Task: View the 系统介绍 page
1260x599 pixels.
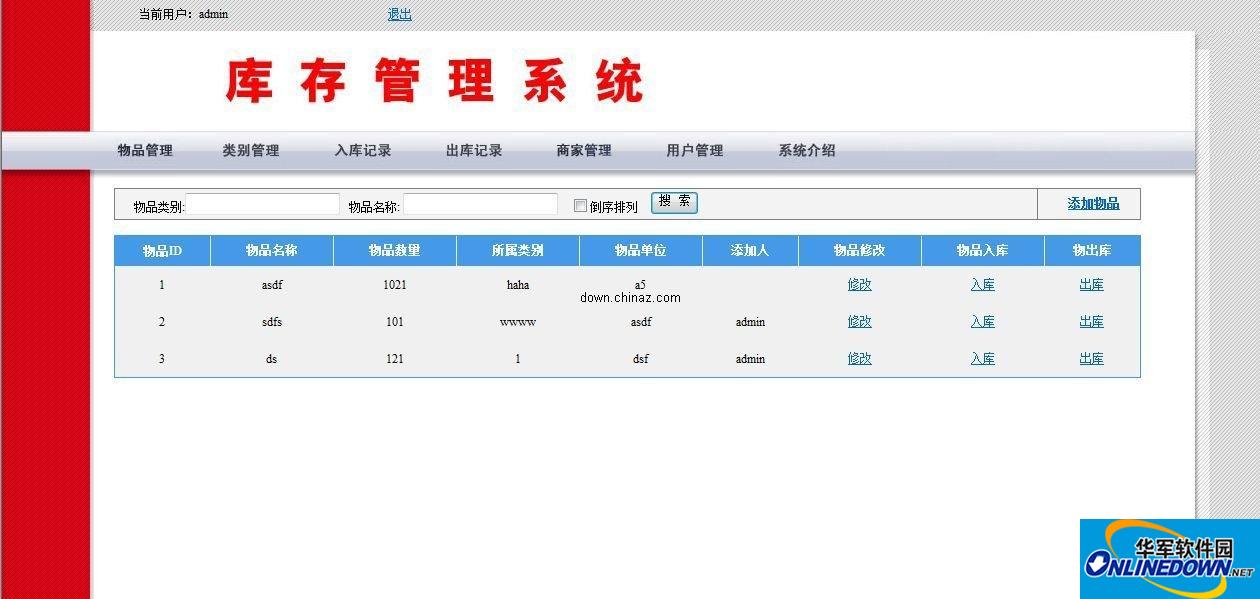Action: click(x=807, y=150)
